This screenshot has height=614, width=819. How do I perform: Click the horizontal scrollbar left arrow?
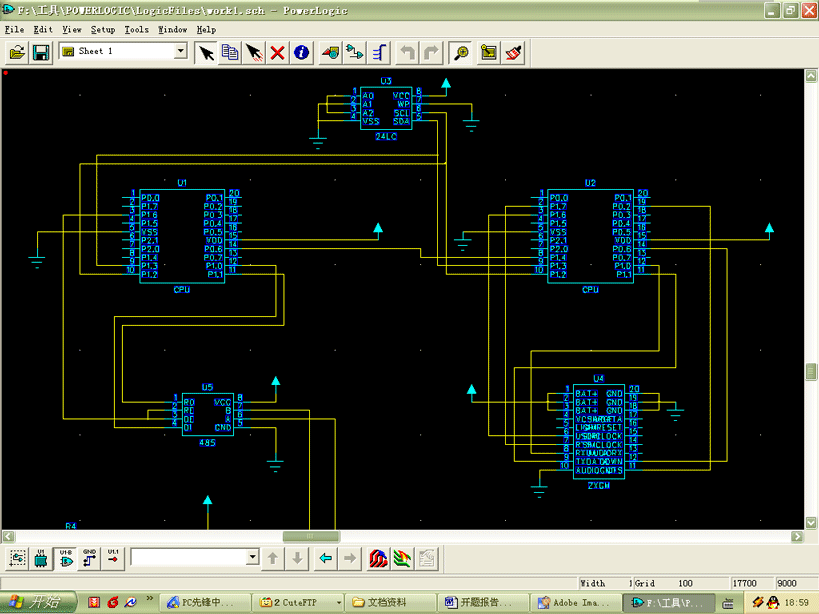[x=8, y=536]
